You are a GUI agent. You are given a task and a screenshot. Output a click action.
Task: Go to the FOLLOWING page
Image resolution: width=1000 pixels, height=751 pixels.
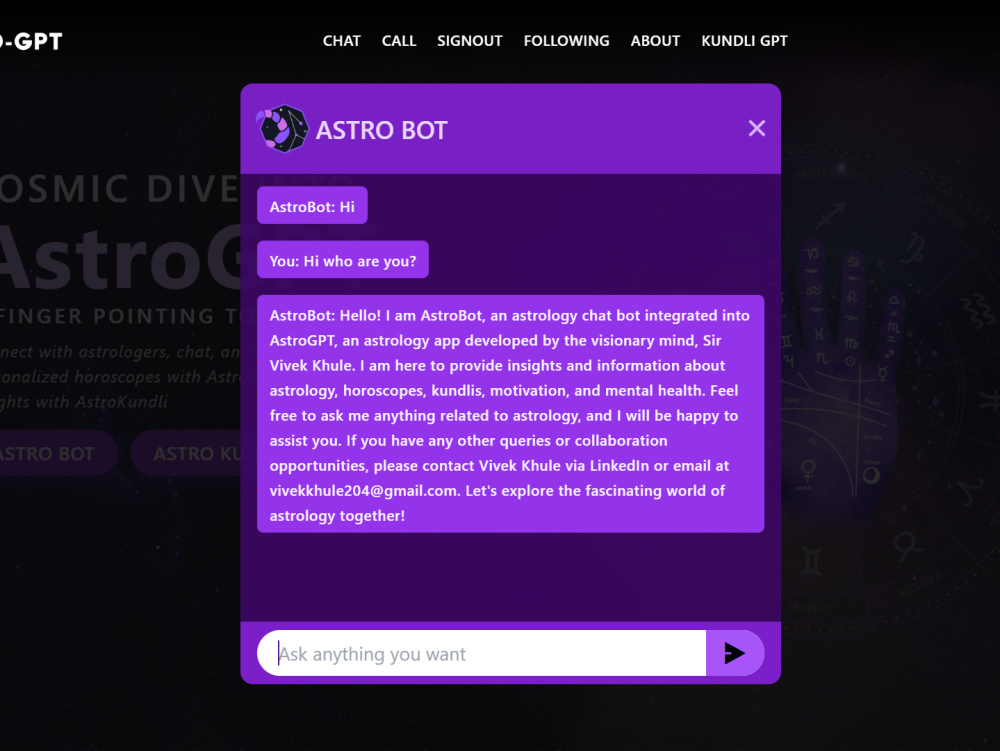[x=566, y=41]
